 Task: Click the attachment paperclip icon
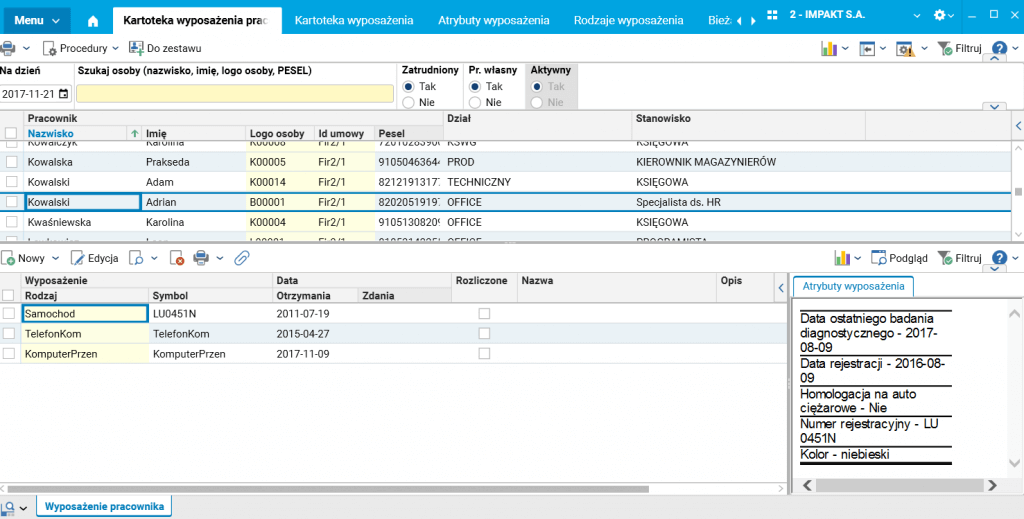pos(241,258)
